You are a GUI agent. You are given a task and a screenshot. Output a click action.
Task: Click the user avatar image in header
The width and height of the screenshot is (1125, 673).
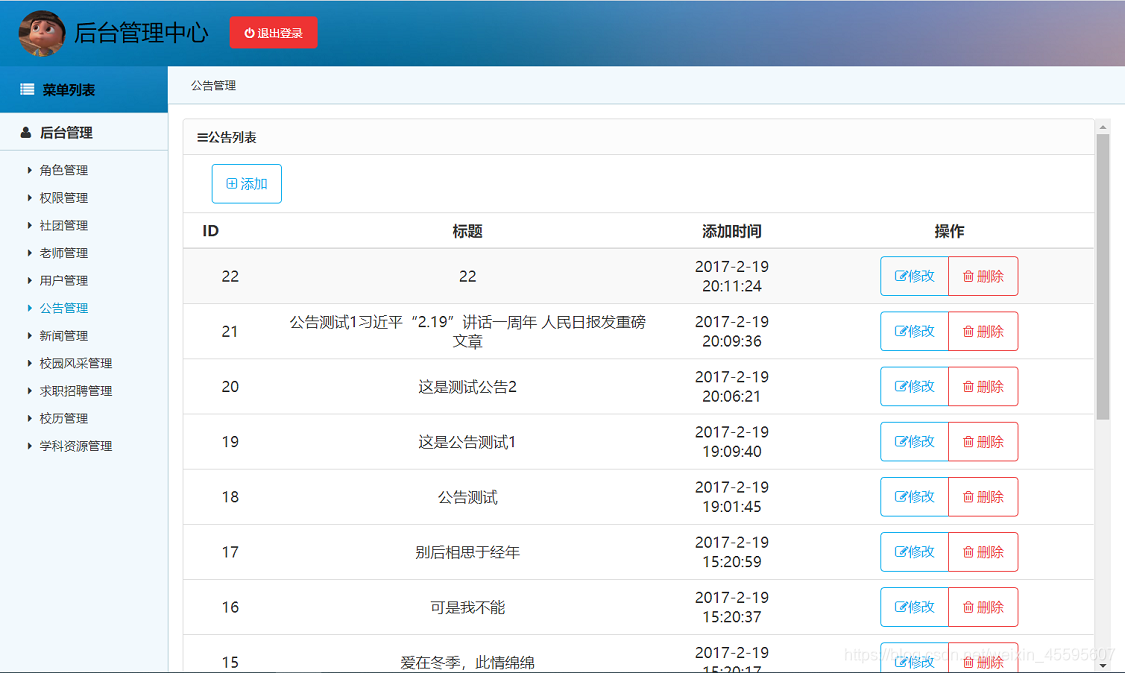tap(42, 33)
